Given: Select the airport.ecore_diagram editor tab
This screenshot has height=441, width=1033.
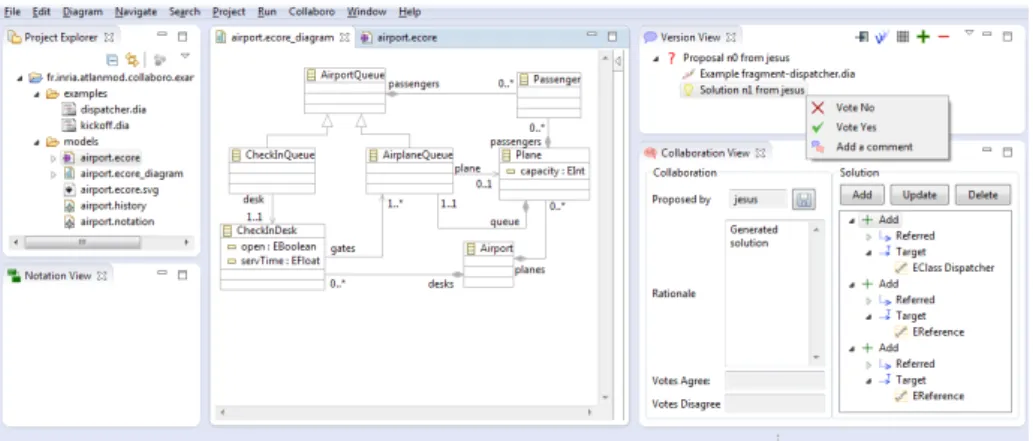Looking at the screenshot, I should (283, 38).
